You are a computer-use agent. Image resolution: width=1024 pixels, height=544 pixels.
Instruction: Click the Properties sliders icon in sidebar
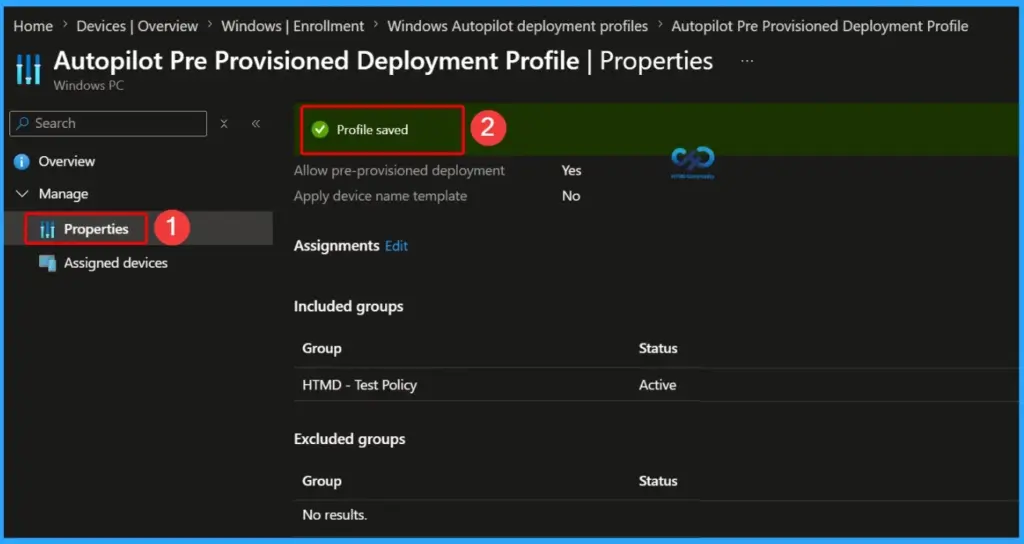pyautogui.click(x=47, y=229)
